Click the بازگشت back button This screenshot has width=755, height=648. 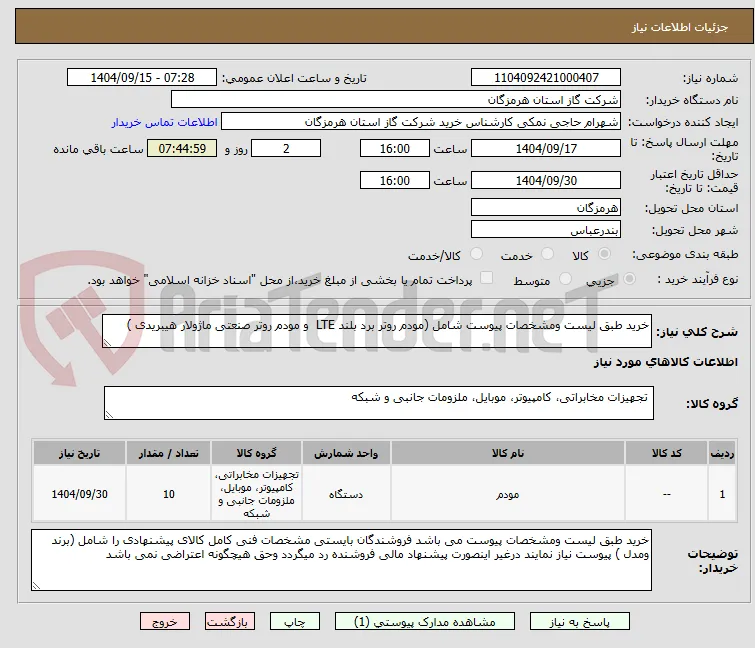tap(230, 622)
